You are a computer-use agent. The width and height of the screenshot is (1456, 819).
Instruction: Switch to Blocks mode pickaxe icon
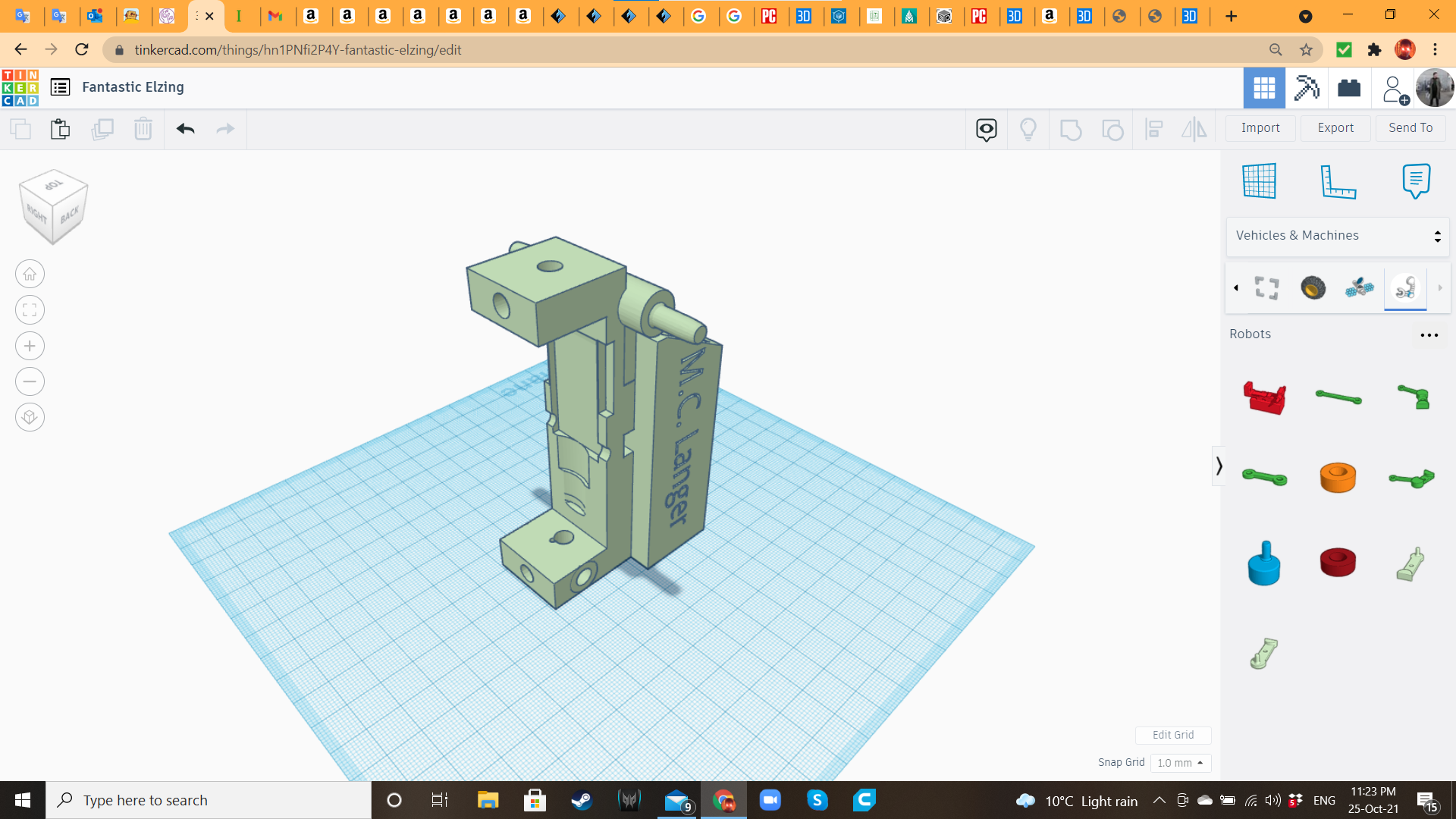point(1307,88)
